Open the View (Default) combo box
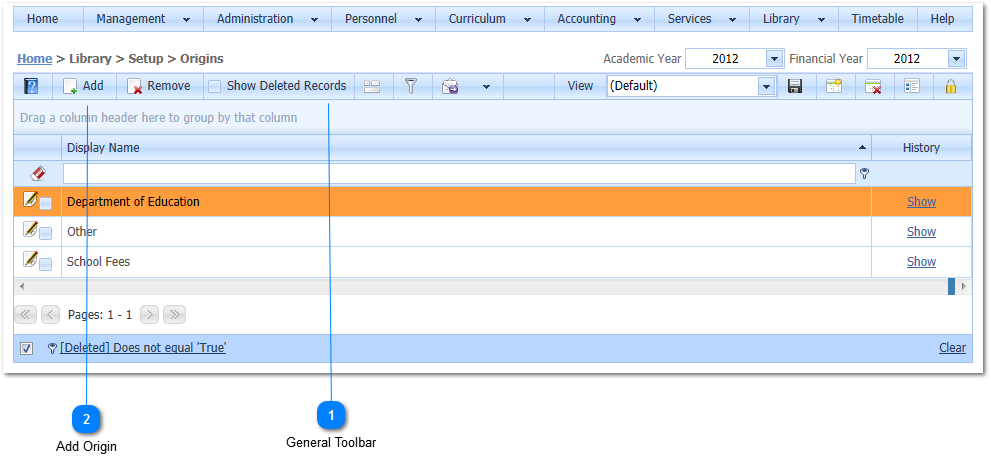 coord(767,87)
